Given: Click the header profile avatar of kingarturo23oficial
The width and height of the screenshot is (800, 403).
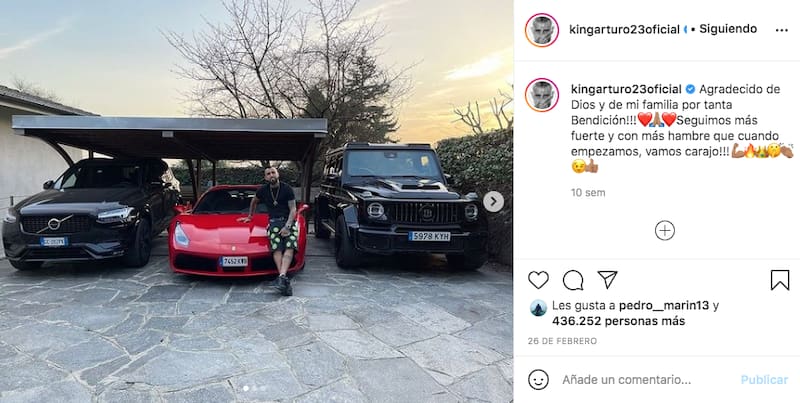Looking at the screenshot, I should click(541, 30).
